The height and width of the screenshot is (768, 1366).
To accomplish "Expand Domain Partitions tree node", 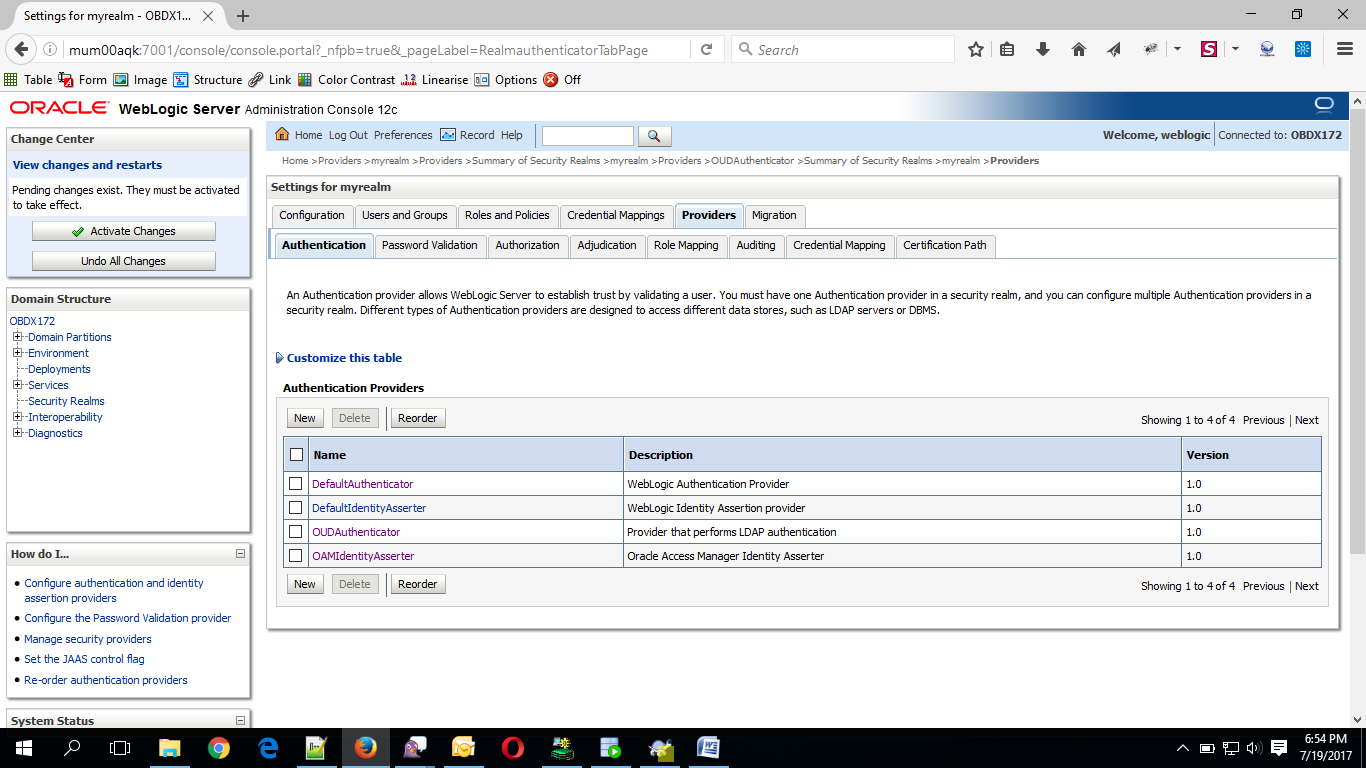I will [x=17, y=337].
